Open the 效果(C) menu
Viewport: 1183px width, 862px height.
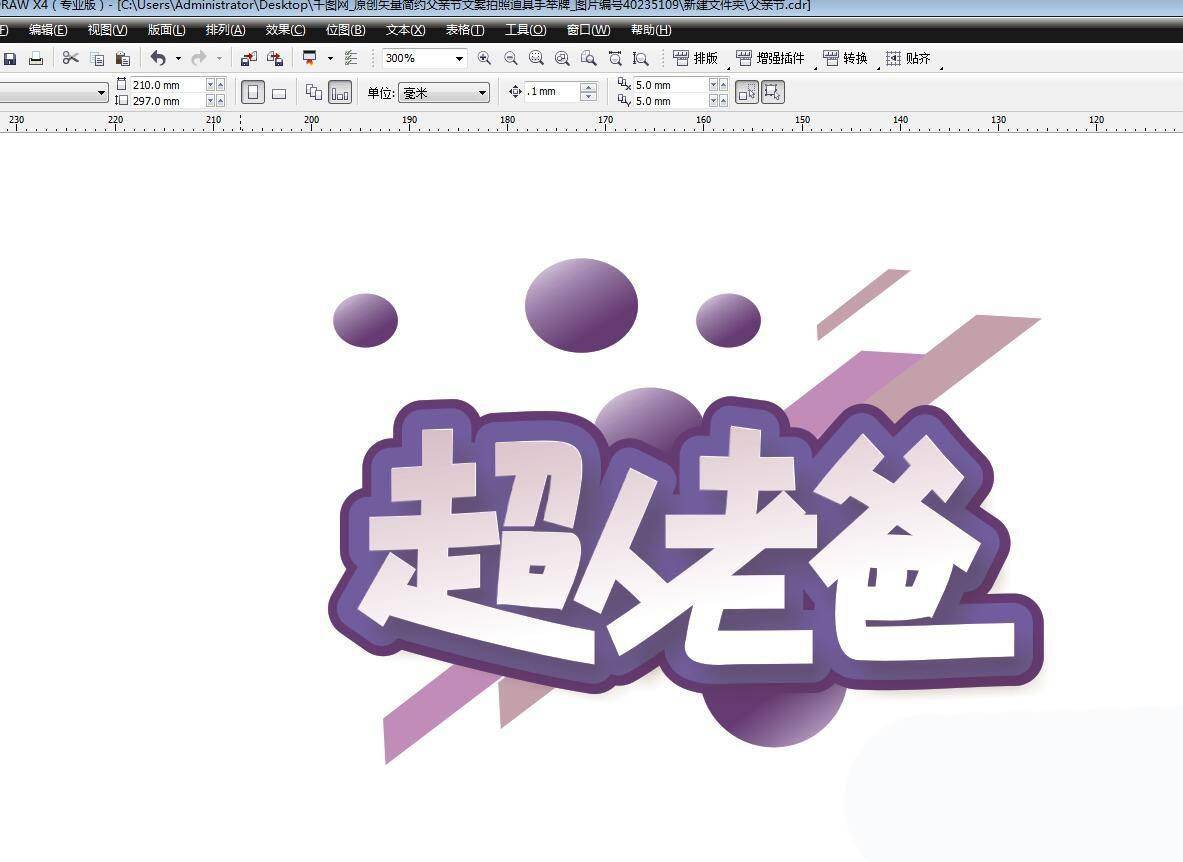pyautogui.click(x=285, y=30)
